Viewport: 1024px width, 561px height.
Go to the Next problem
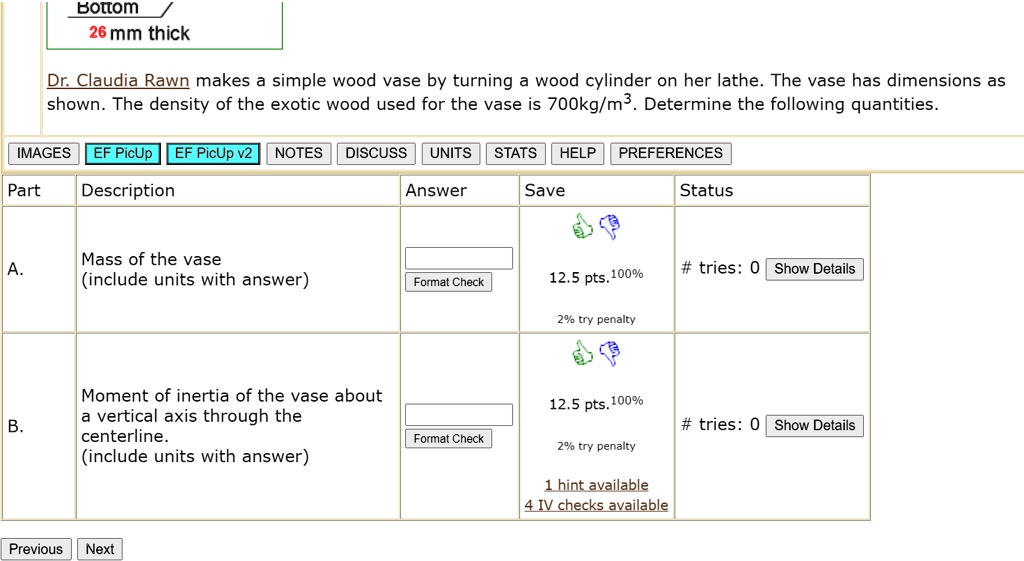coord(100,549)
